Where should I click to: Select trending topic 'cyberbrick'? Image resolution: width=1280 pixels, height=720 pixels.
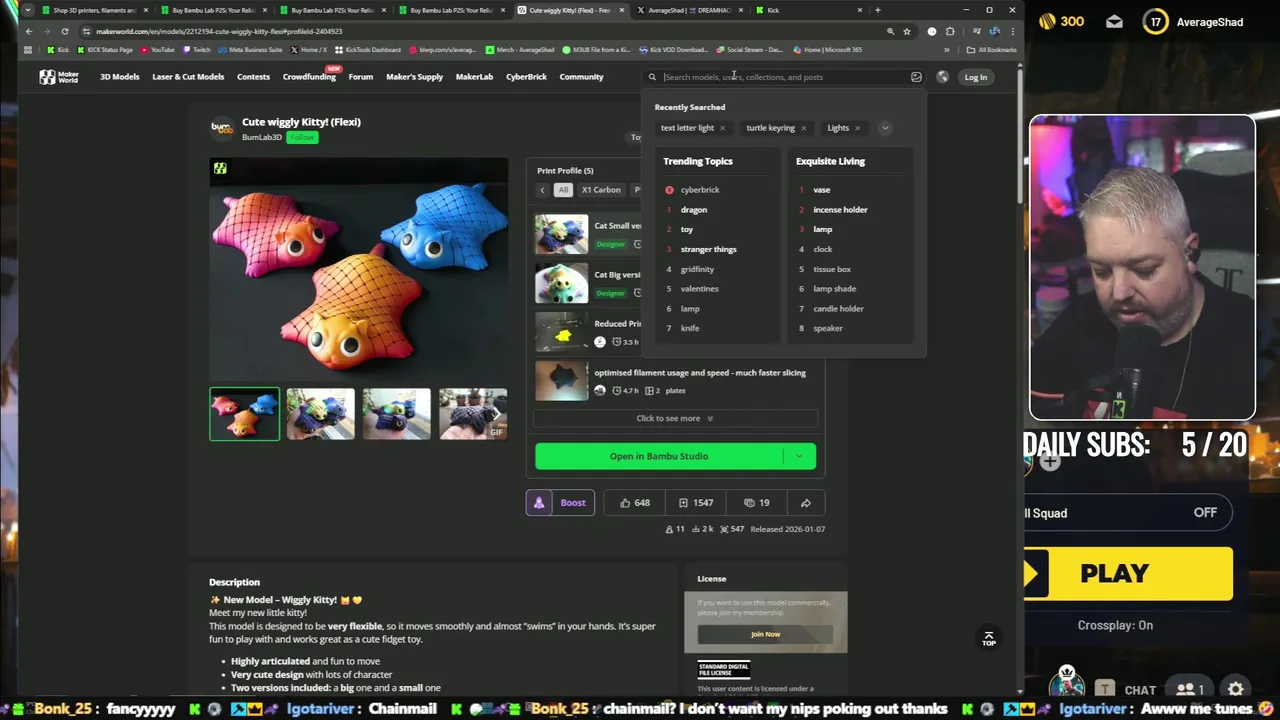point(700,190)
